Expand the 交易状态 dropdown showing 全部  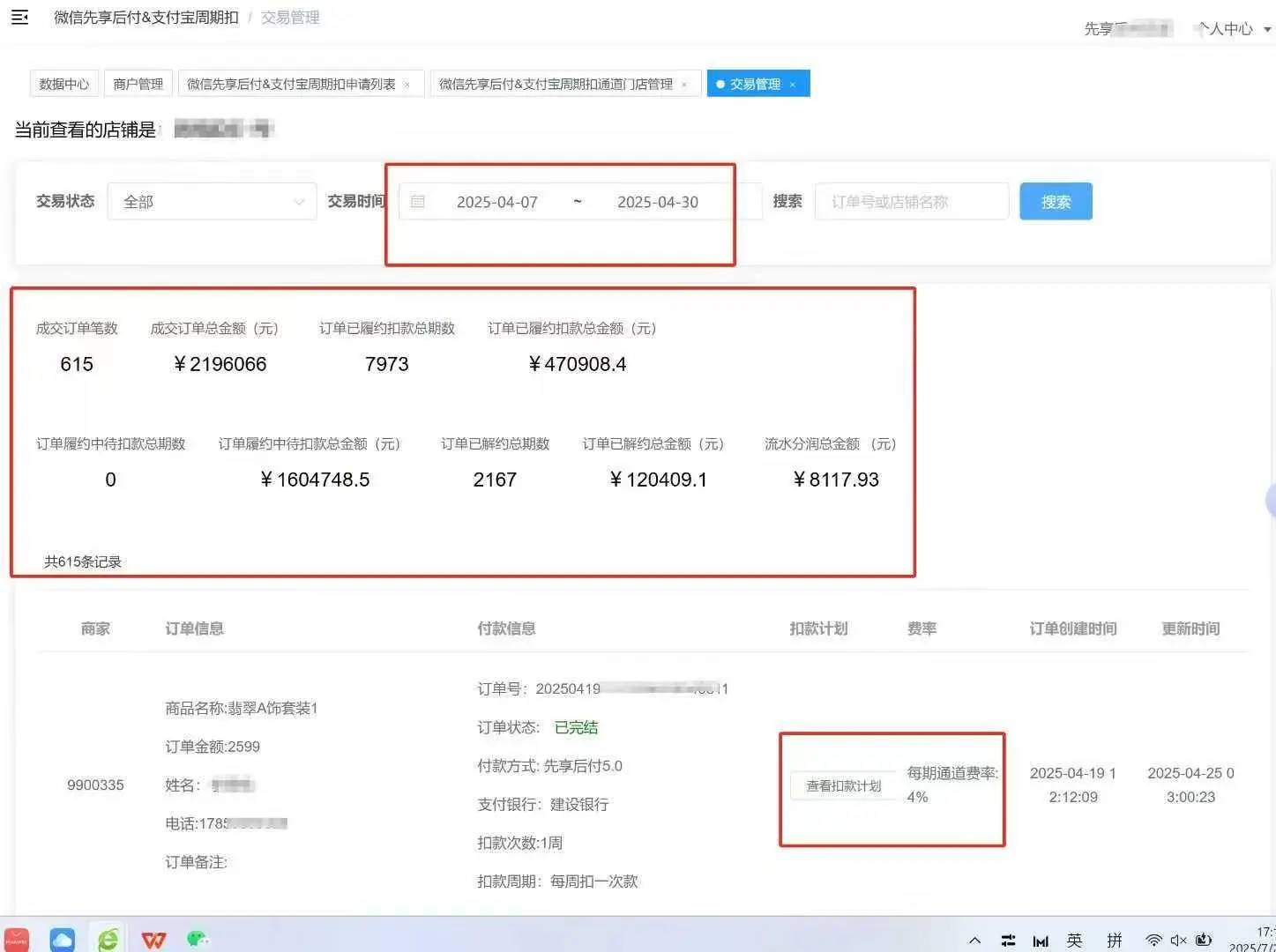click(212, 202)
